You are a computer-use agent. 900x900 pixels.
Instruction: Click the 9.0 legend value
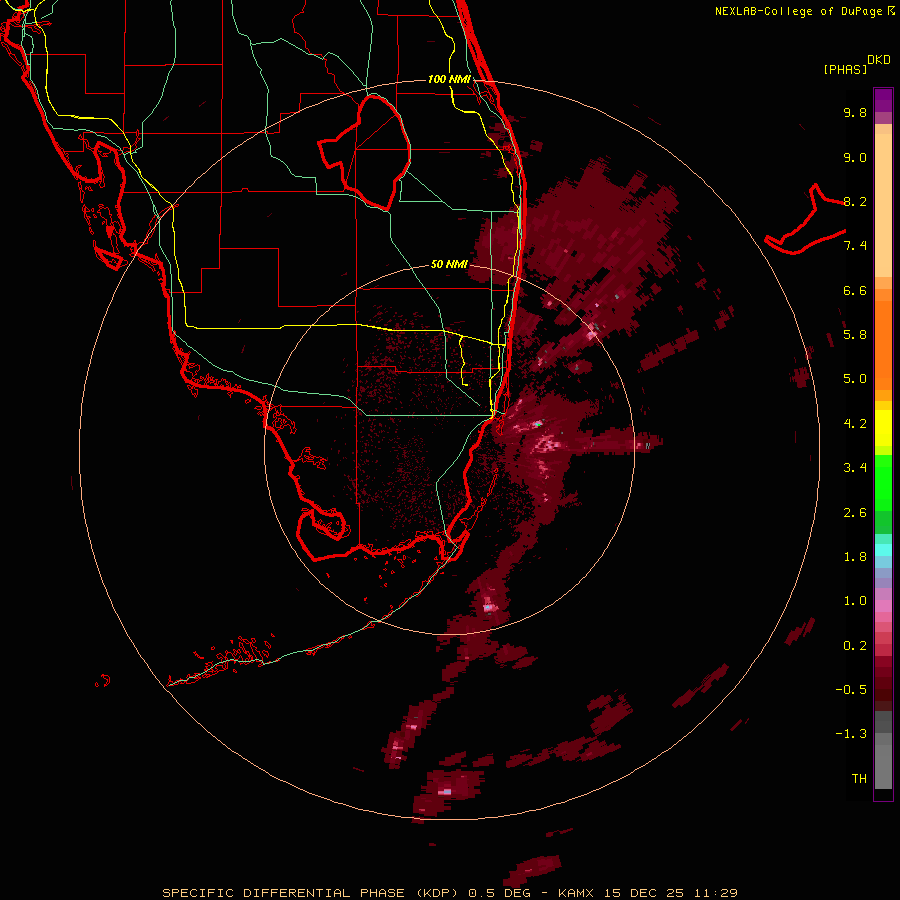(855, 157)
